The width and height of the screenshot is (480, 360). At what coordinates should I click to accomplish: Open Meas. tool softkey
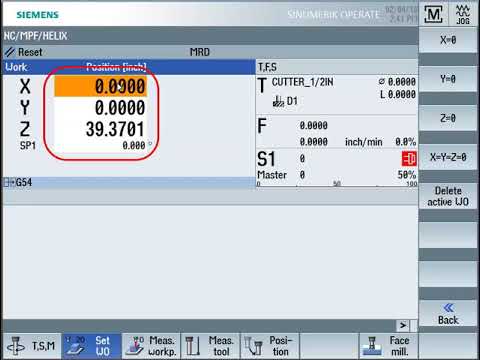click(211, 346)
